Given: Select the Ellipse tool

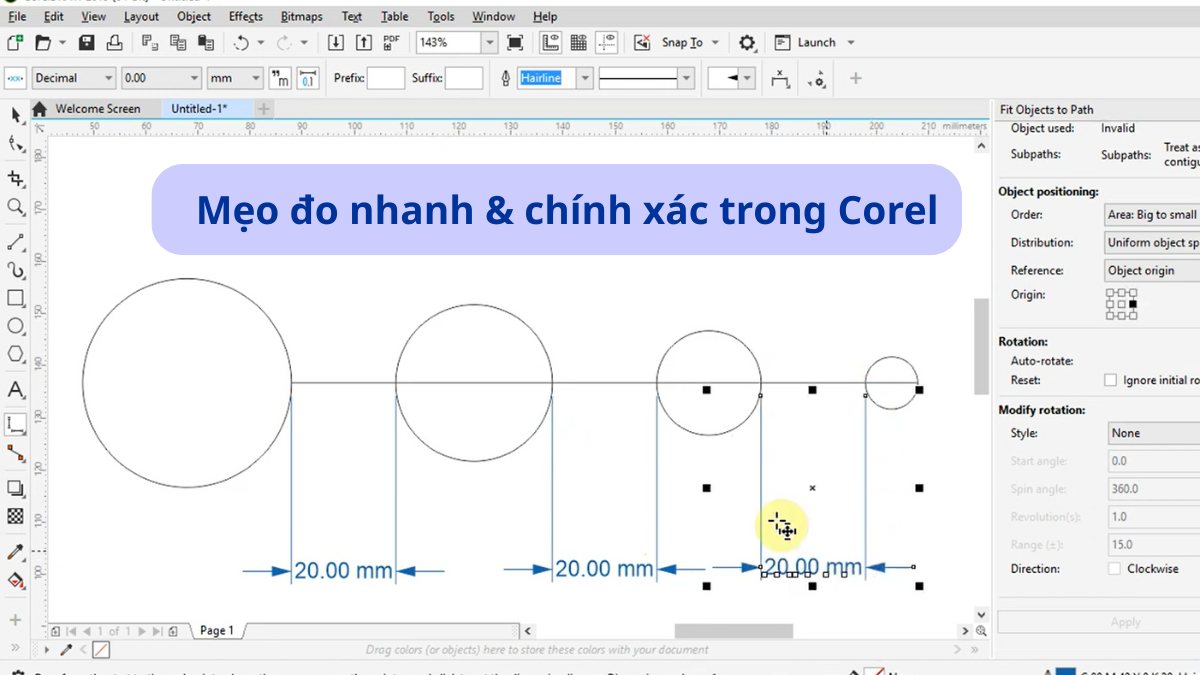Looking at the screenshot, I should [15, 326].
